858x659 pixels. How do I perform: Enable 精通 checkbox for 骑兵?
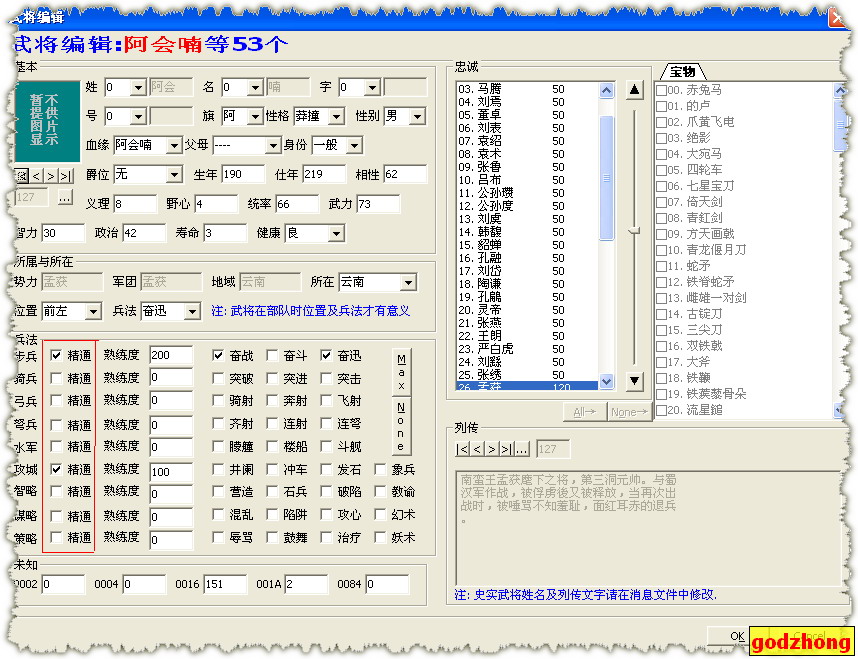pos(57,378)
